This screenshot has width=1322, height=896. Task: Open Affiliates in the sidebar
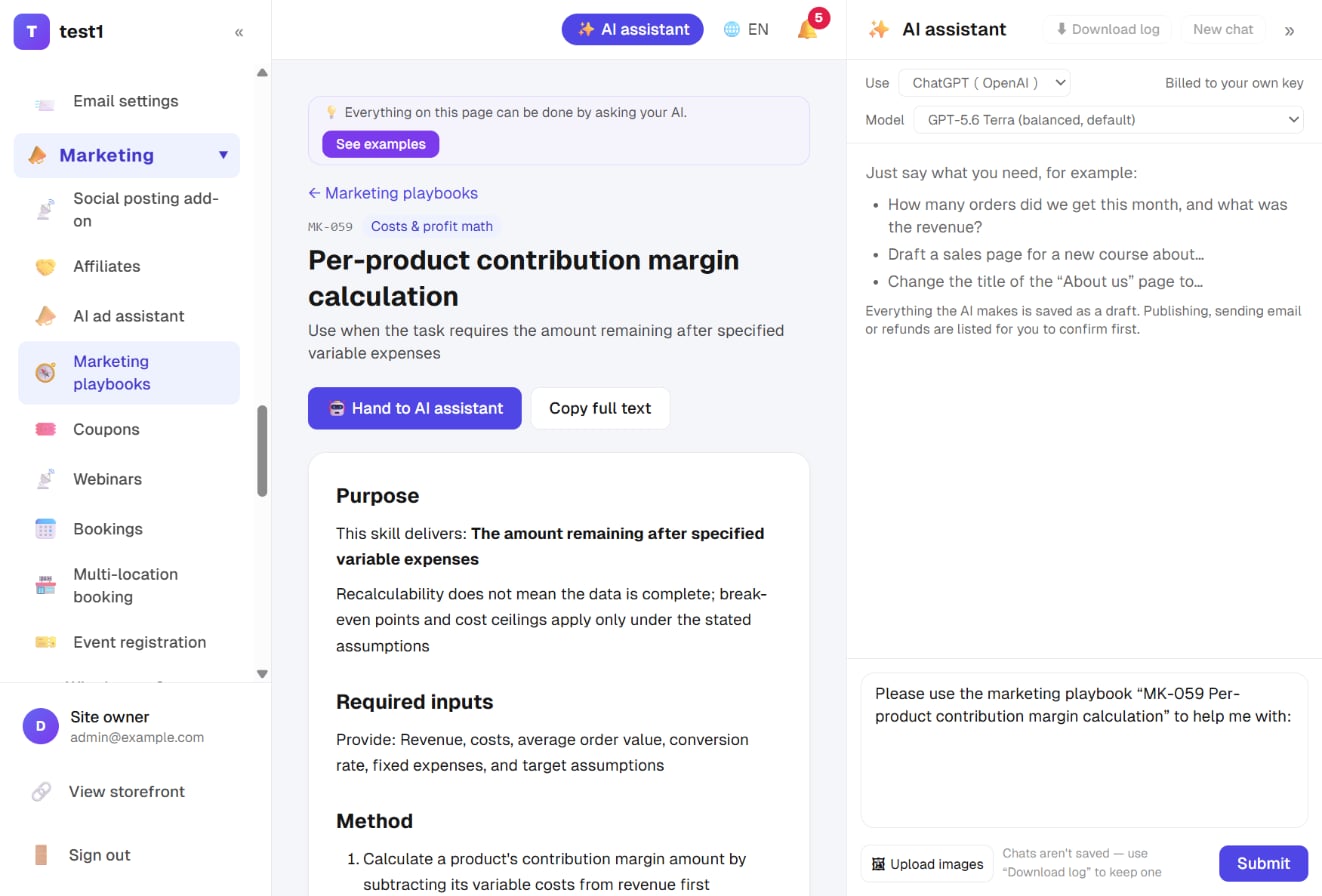129,267
